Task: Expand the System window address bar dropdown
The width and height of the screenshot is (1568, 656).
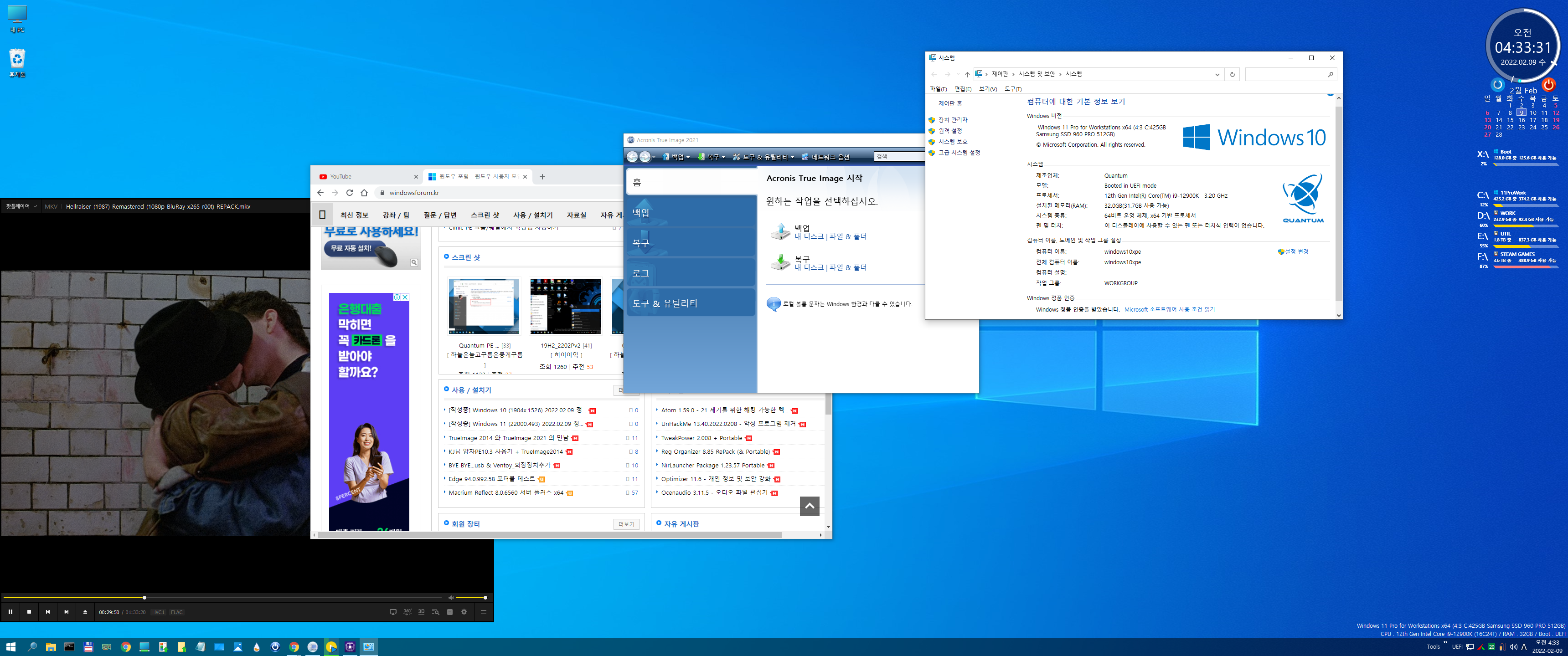Action: coord(1217,74)
